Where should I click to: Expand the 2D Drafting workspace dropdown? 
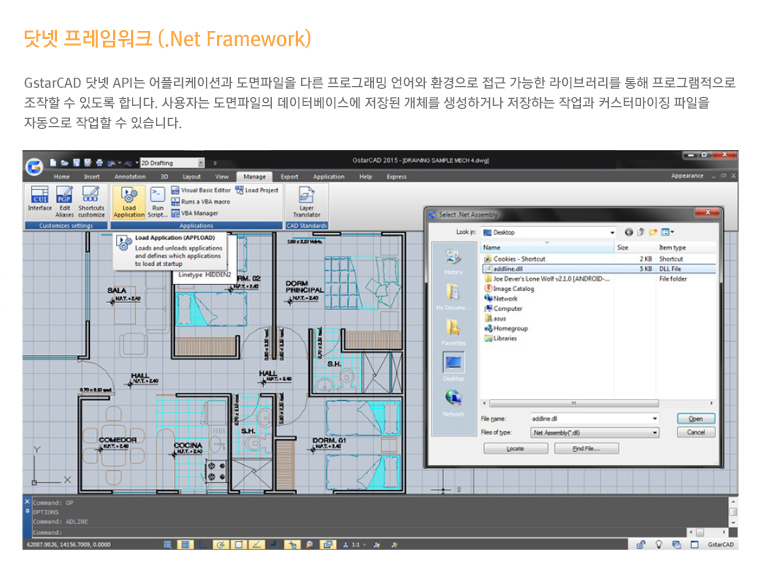[202, 162]
